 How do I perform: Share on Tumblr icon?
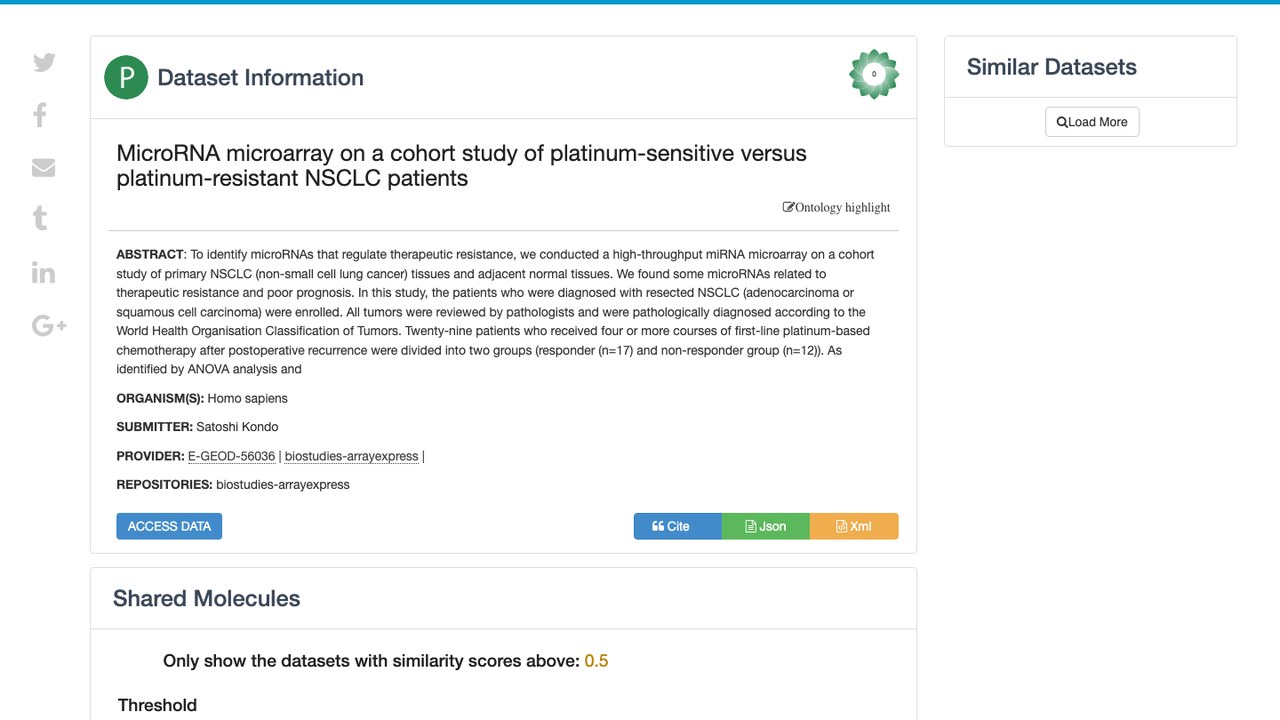coord(40,218)
